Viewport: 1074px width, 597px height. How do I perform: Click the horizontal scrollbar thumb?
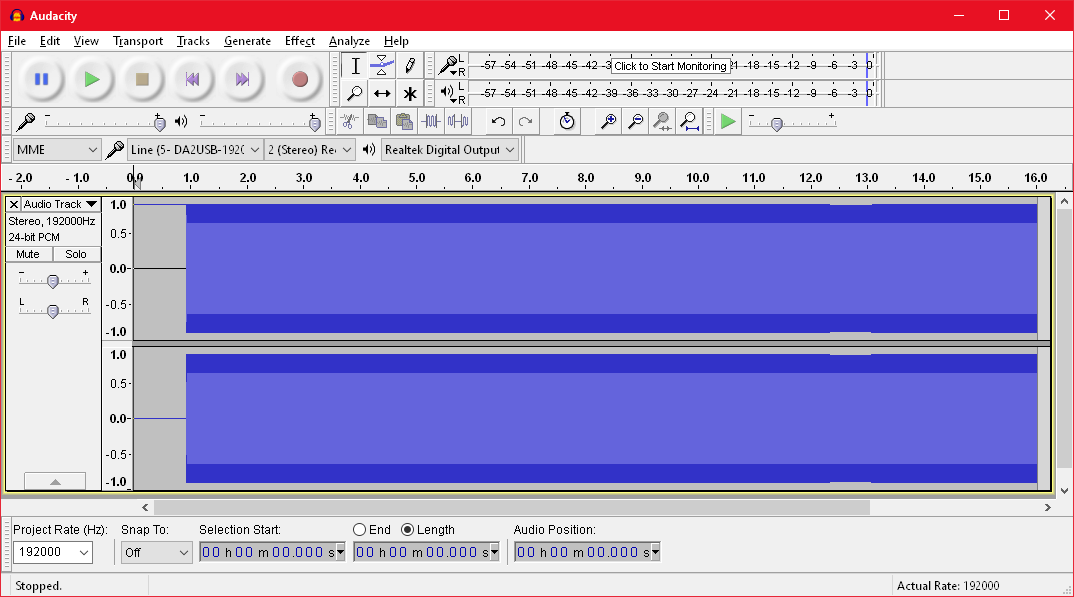[x=512, y=507]
